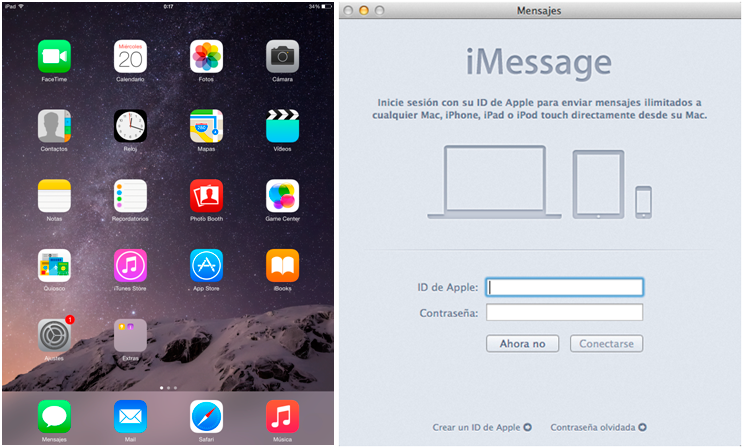Tap the iPad Wi-Fi status icon
The height and width of the screenshot is (447, 745).
click(x=21, y=6)
